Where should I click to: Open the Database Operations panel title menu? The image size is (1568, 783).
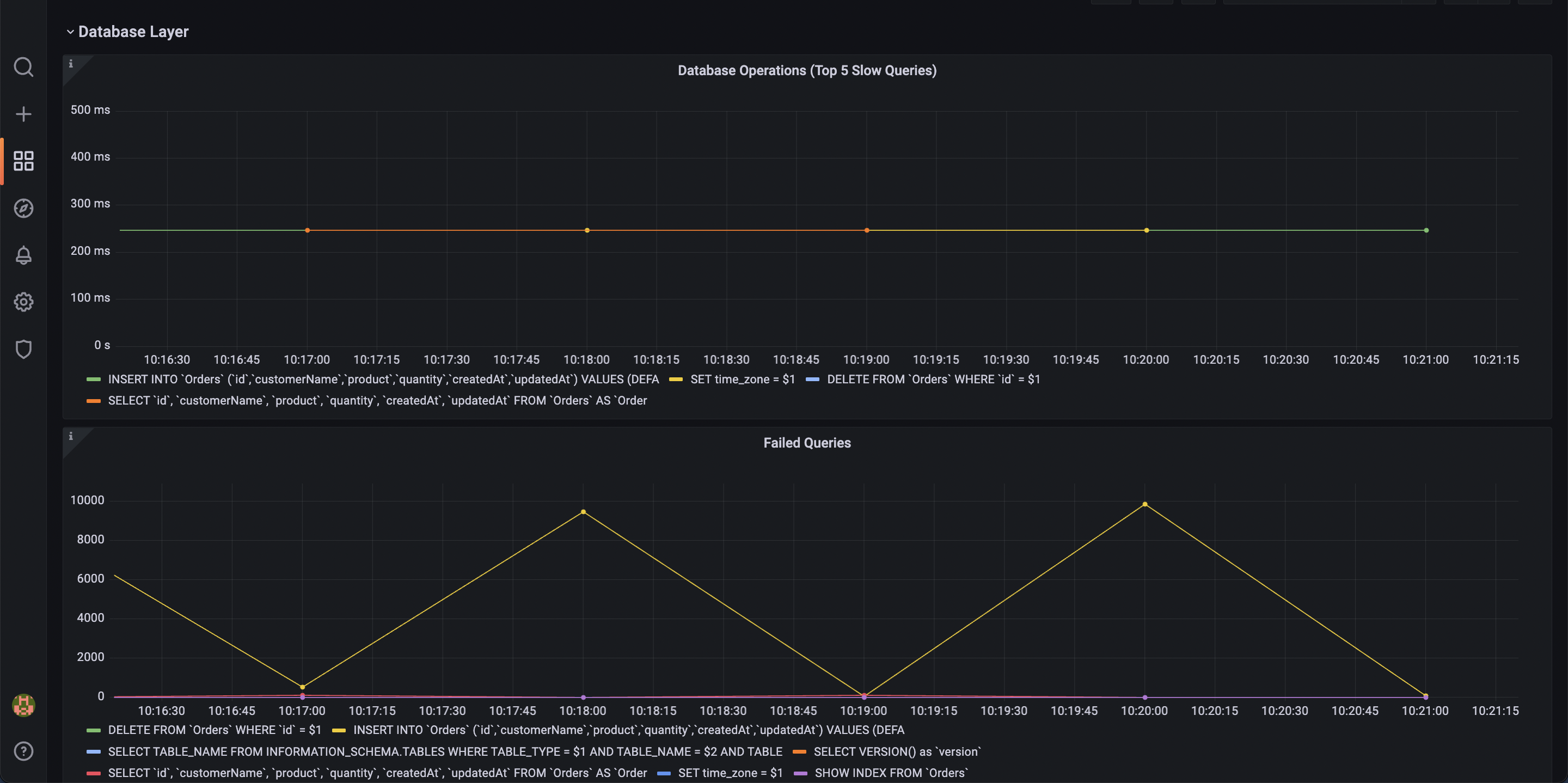click(806, 71)
